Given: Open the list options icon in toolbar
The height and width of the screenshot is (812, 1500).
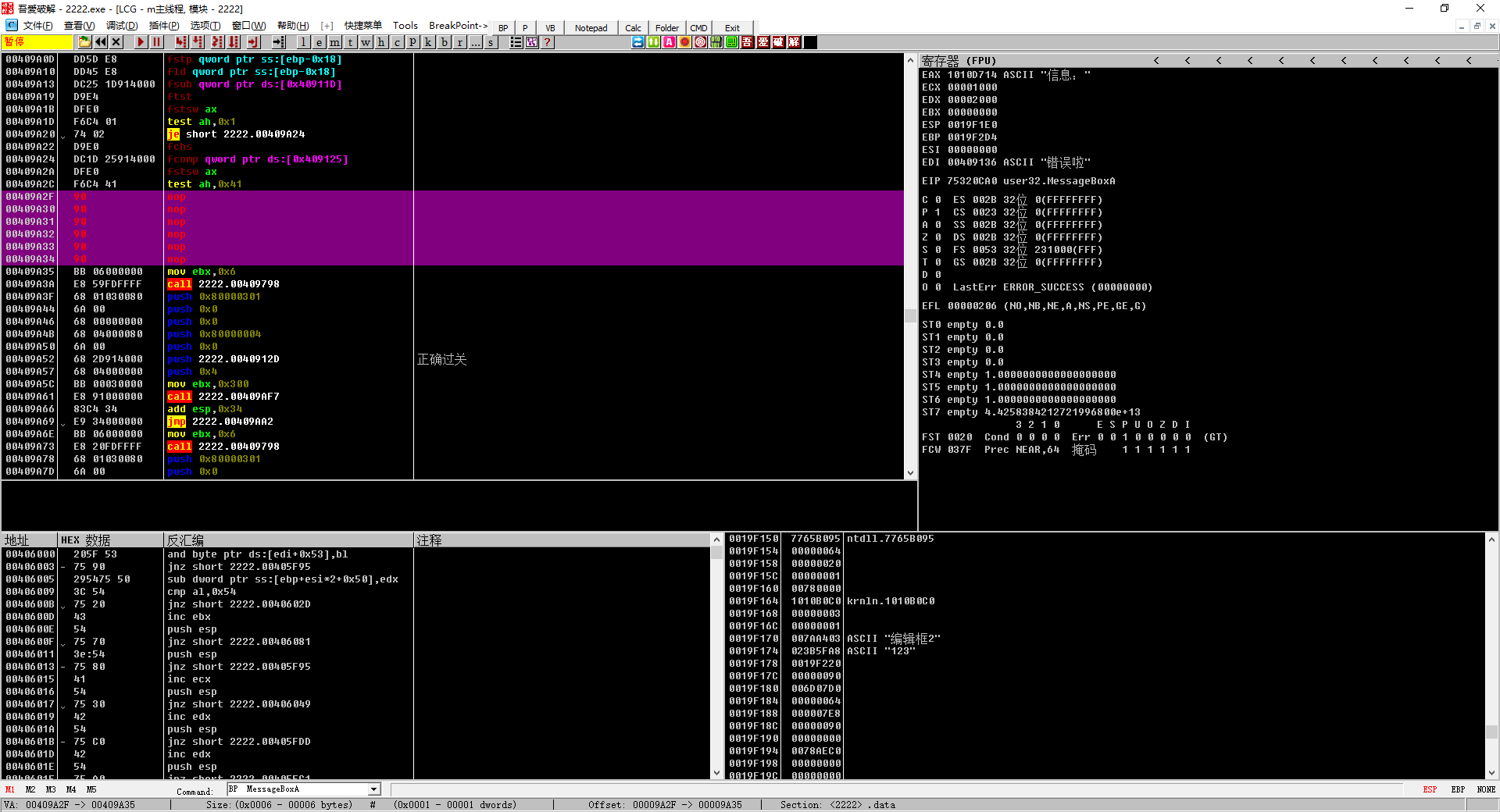Looking at the screenshot, I should point(516,42).
